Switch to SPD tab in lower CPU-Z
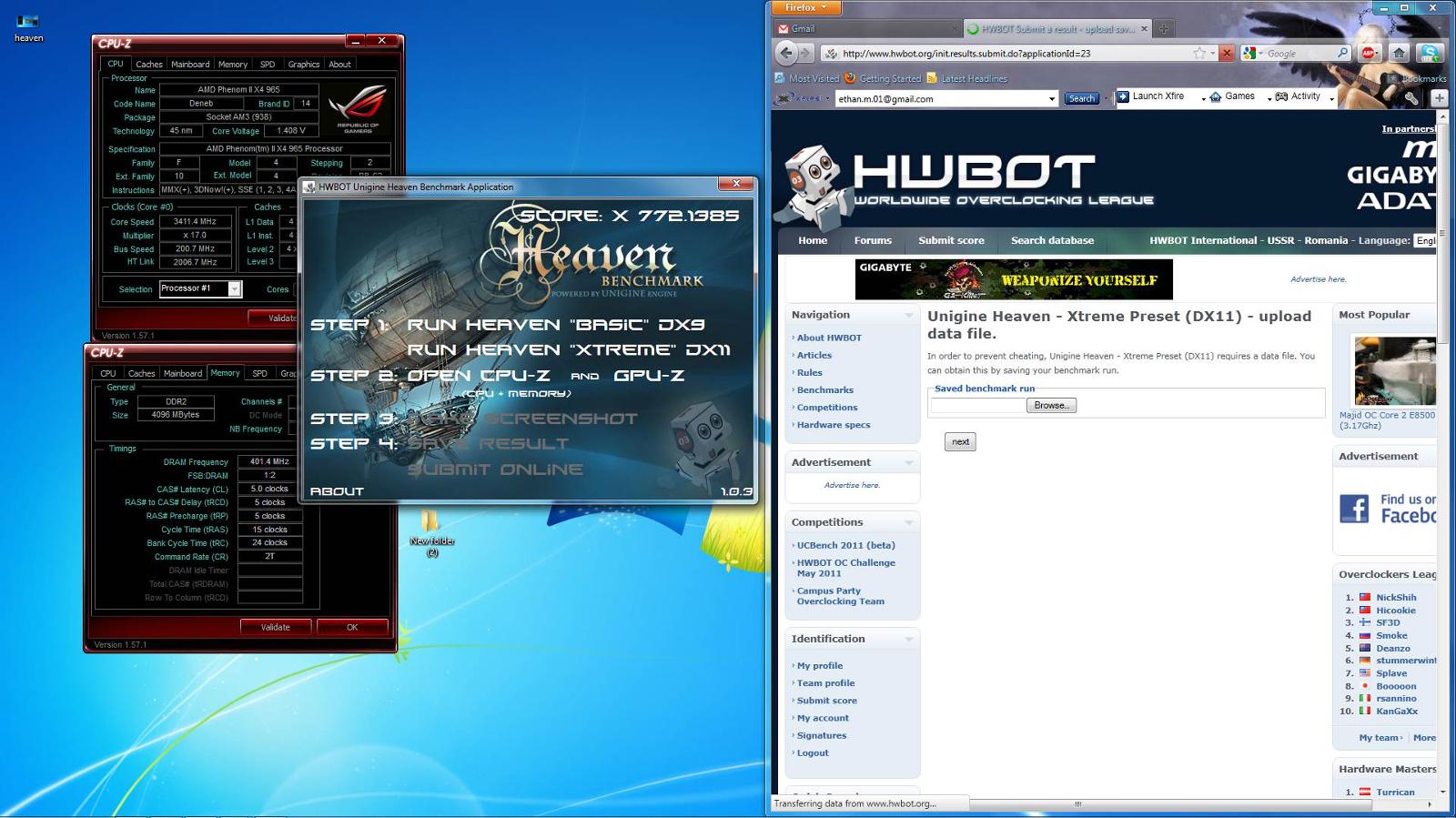The width and height of the screenshot is (1456, 818). tap(259, 373)
